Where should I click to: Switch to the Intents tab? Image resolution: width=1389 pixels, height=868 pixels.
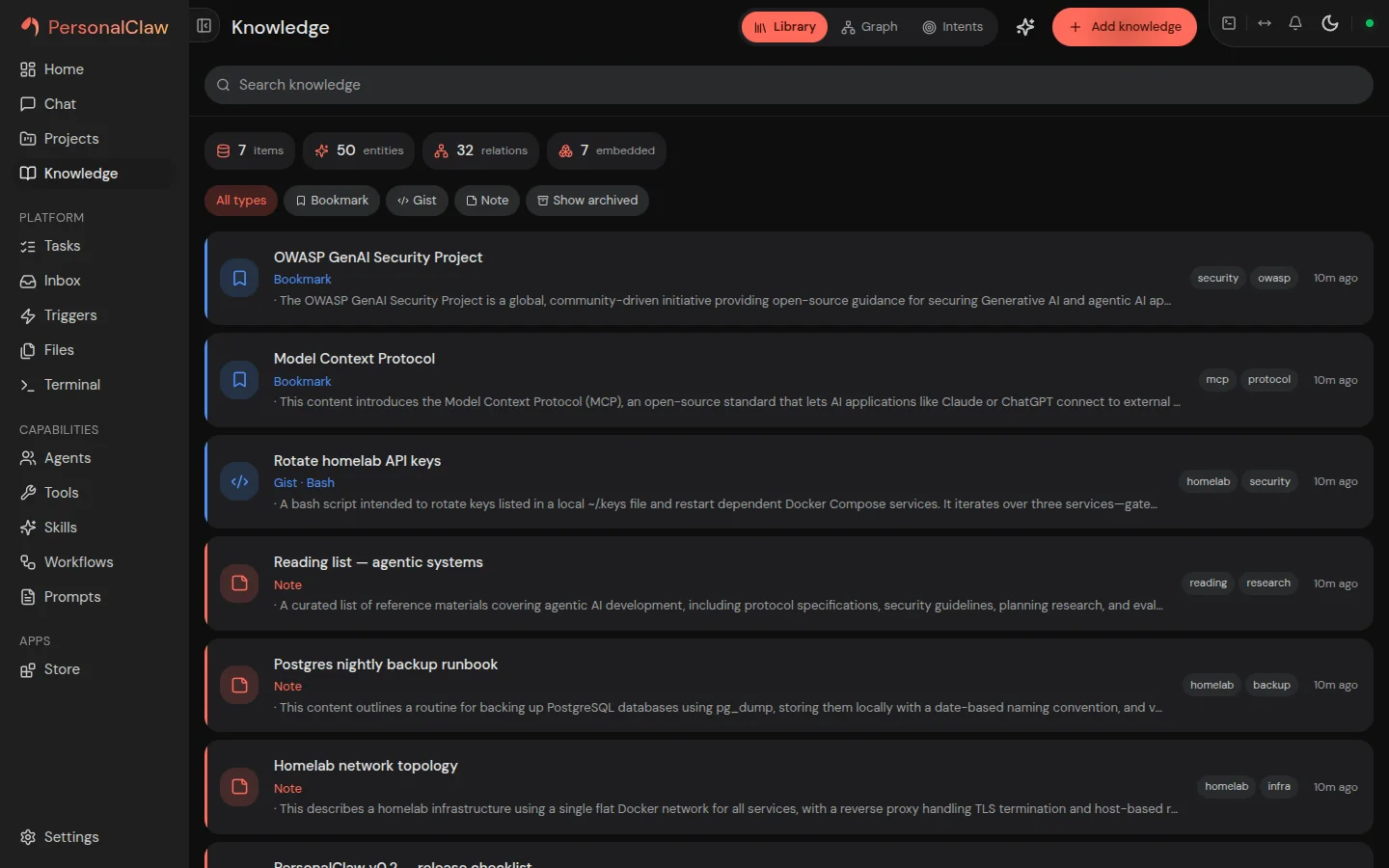(x=952, y=27)
